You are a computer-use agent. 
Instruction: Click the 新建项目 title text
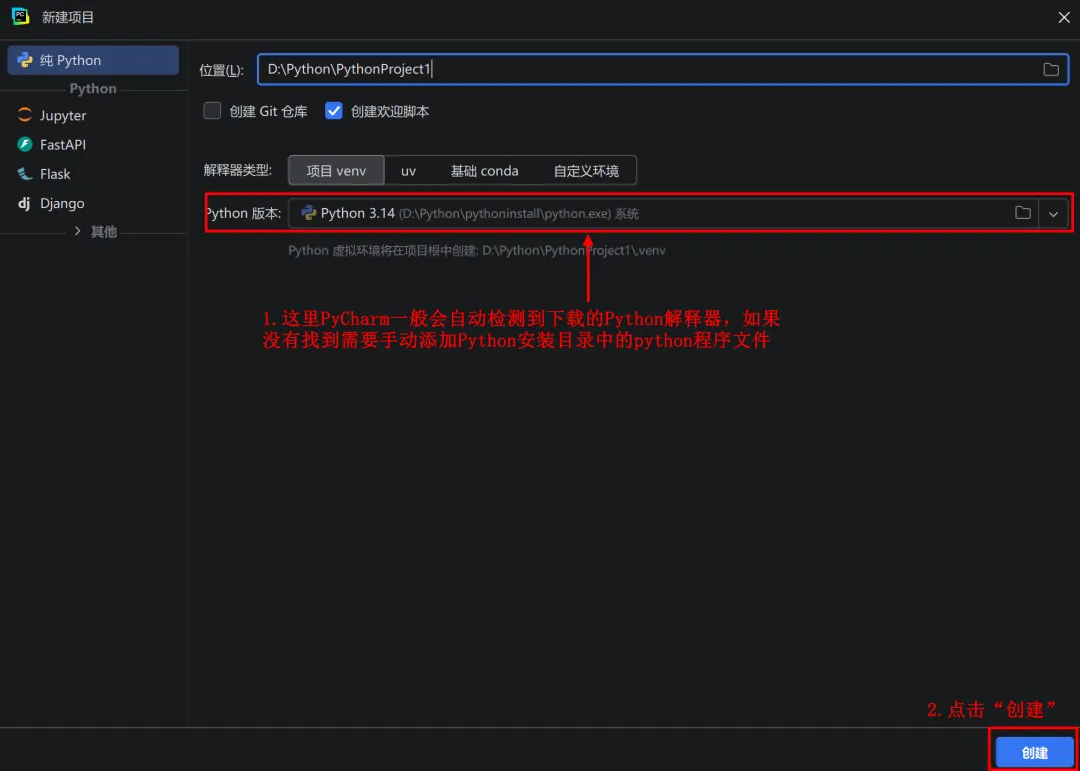tap(68, 17)
